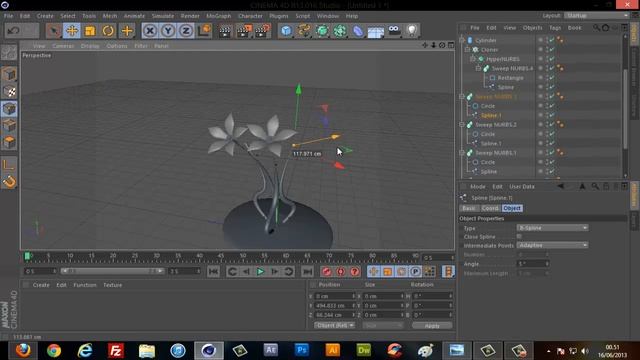Click the Position Y field
This screenshot has width=640, height=360.
[335, 305]
